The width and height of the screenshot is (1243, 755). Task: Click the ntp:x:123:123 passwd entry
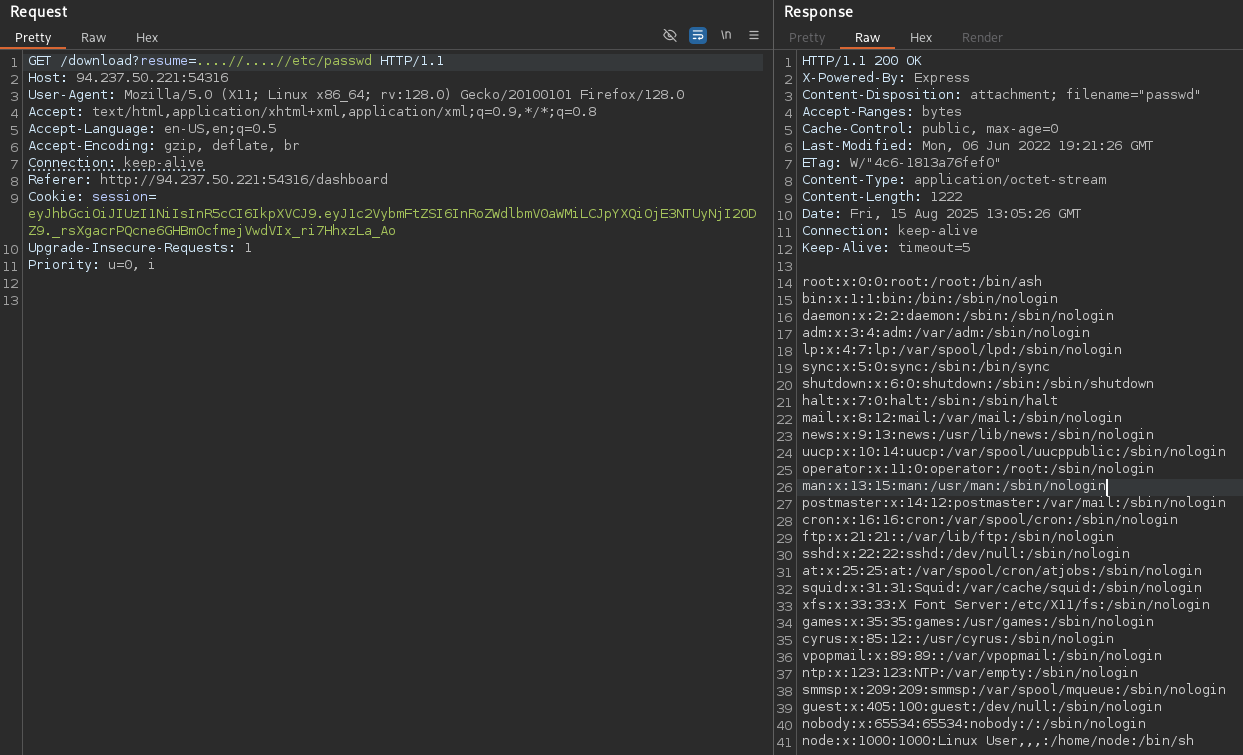970,673
